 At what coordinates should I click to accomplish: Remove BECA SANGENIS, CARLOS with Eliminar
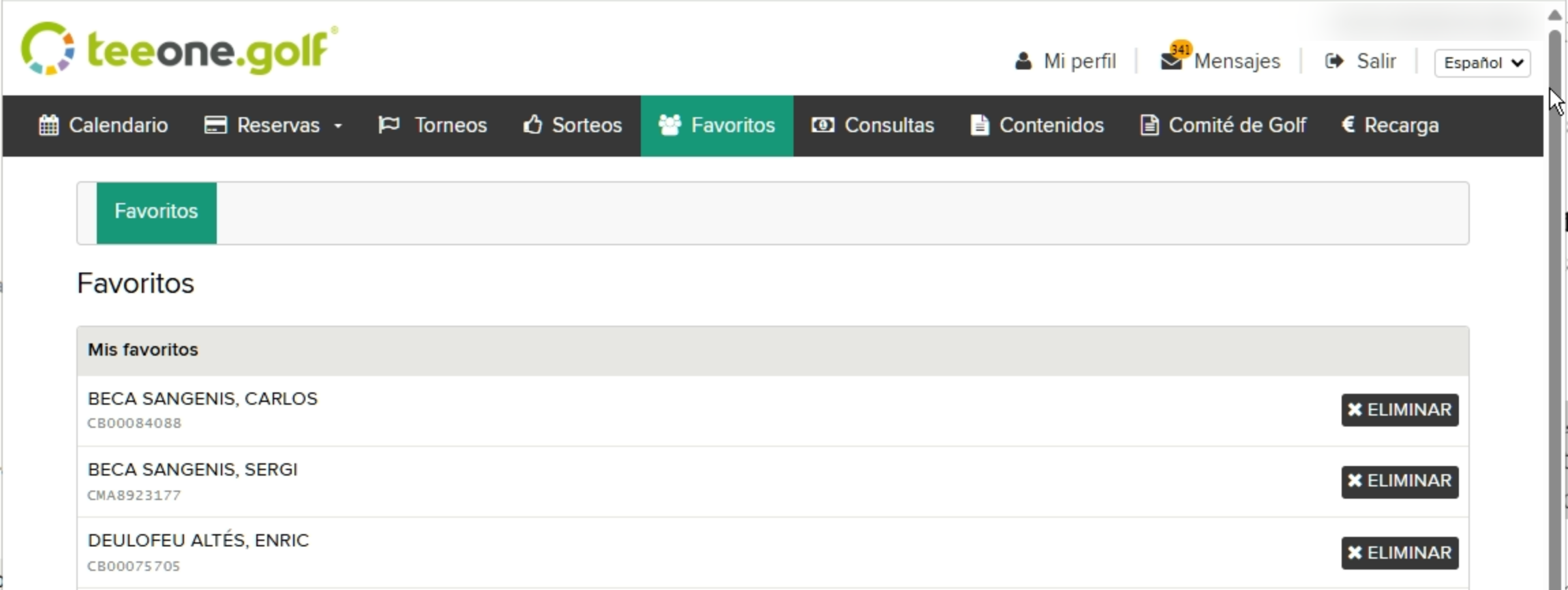pos(1400,410)
